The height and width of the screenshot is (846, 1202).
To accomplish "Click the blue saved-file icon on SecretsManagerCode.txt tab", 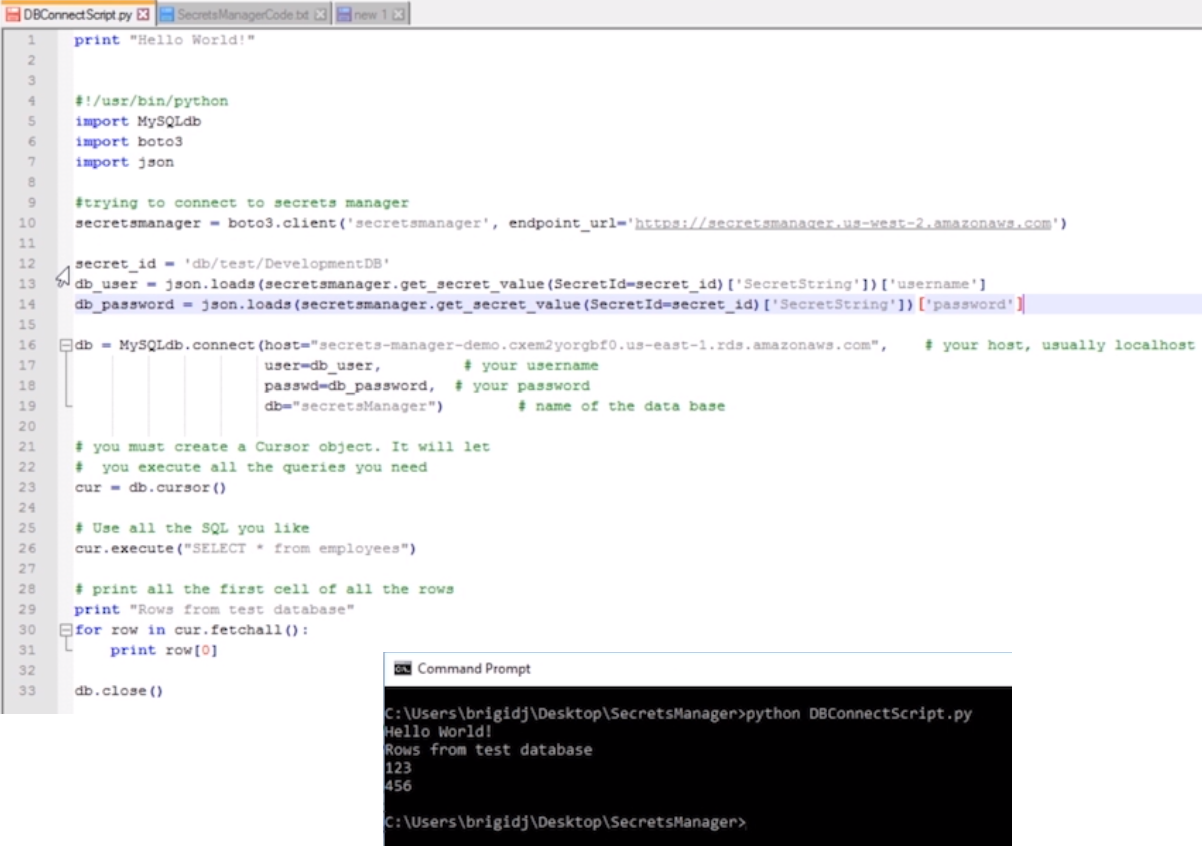I will pyautogui.click(x=168, y=13).
